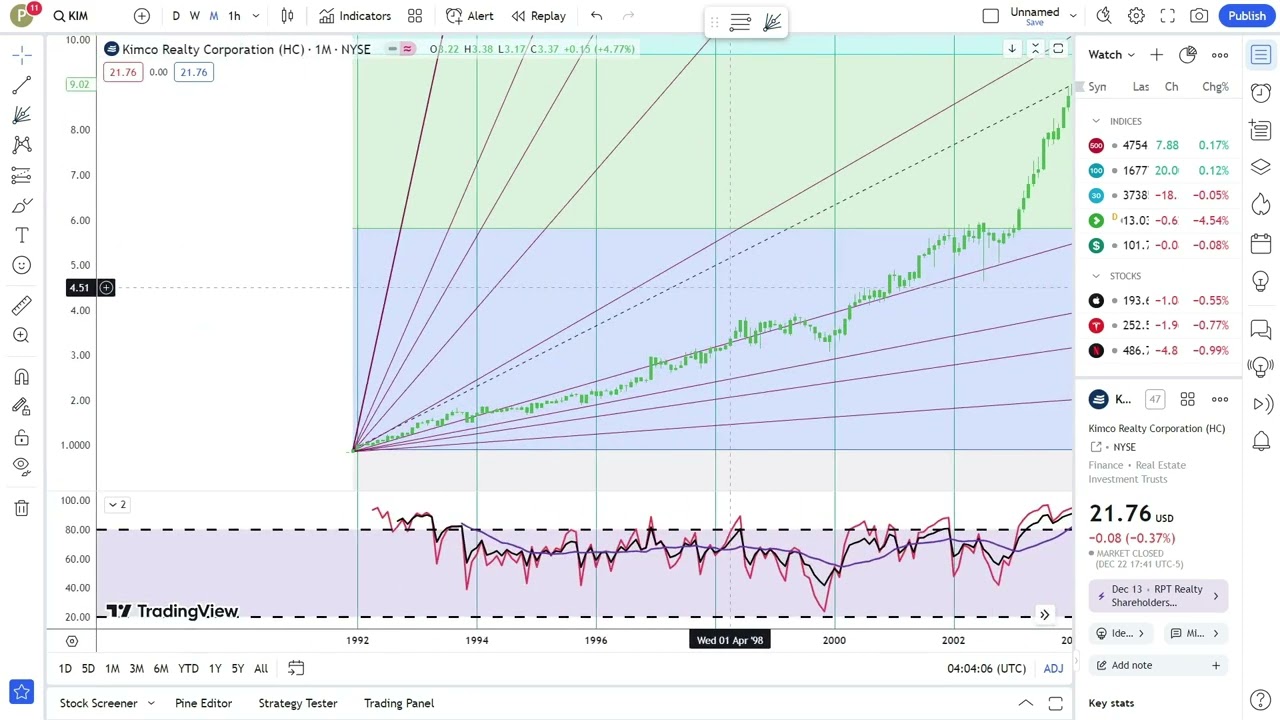Open line settings in floating drawing toolbar
1280x720 pixels.
740,23
